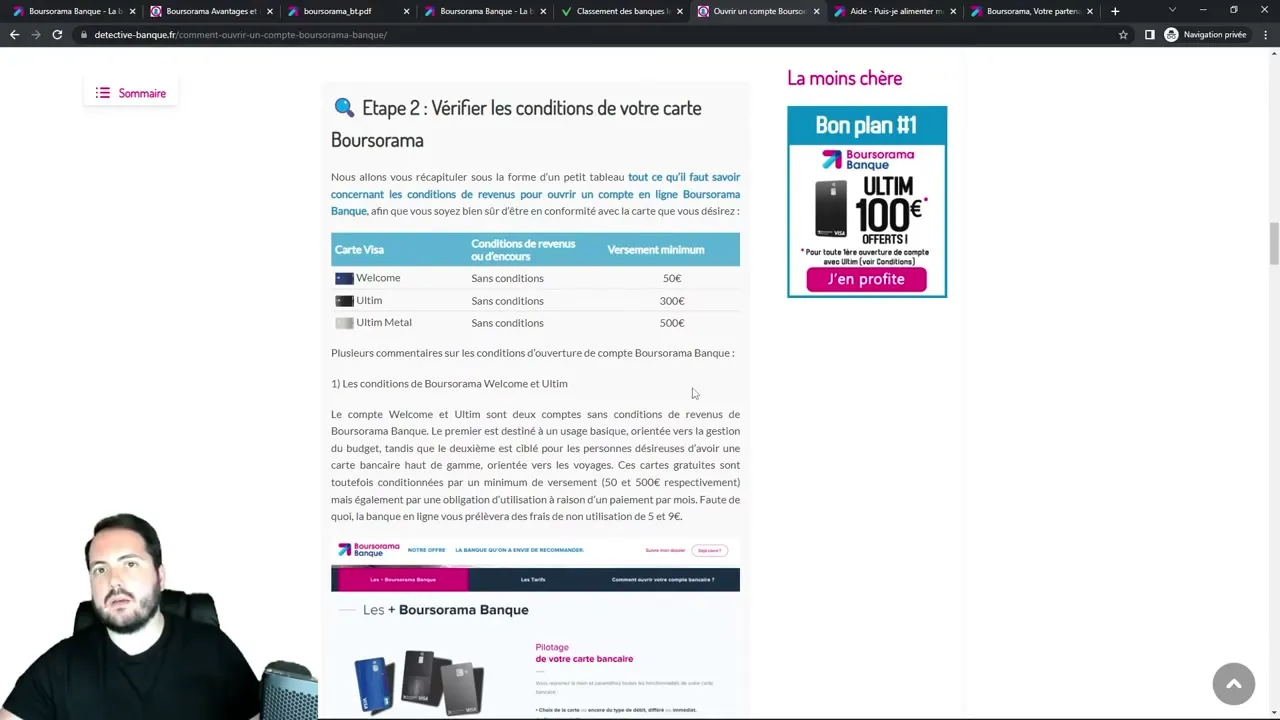Open a new tab with the plus icon

coord(1115,11)
